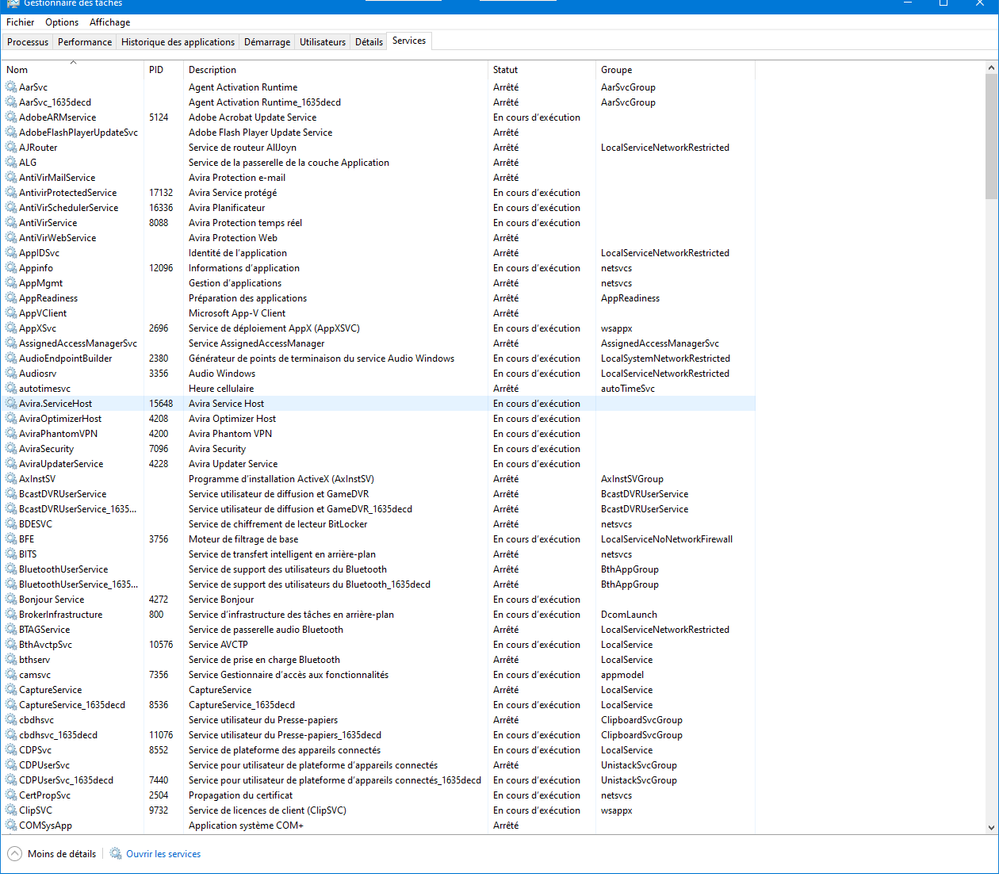The width and height of the screenshot is (999, 874).
Task: Click the gear icon beside COMSysApp
Action: point(11,826)
